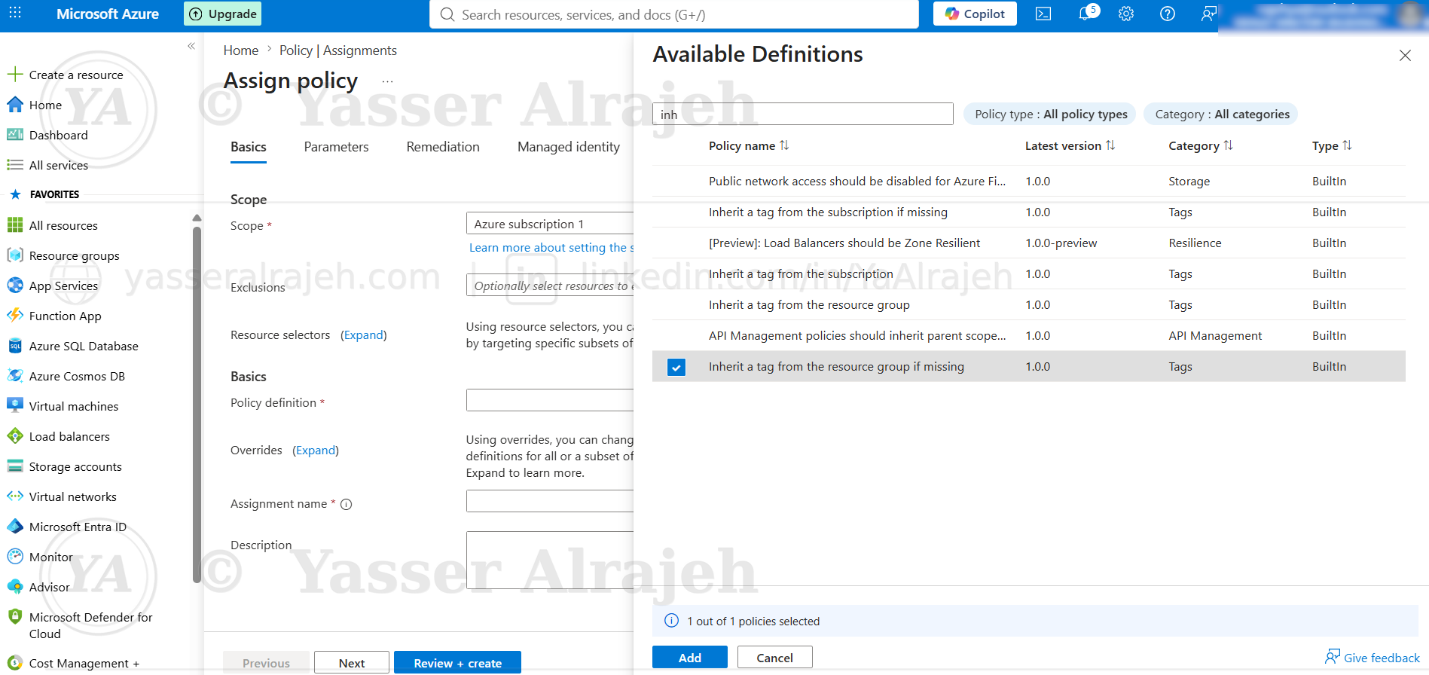Open notifications bell icon

point(1086,14)
